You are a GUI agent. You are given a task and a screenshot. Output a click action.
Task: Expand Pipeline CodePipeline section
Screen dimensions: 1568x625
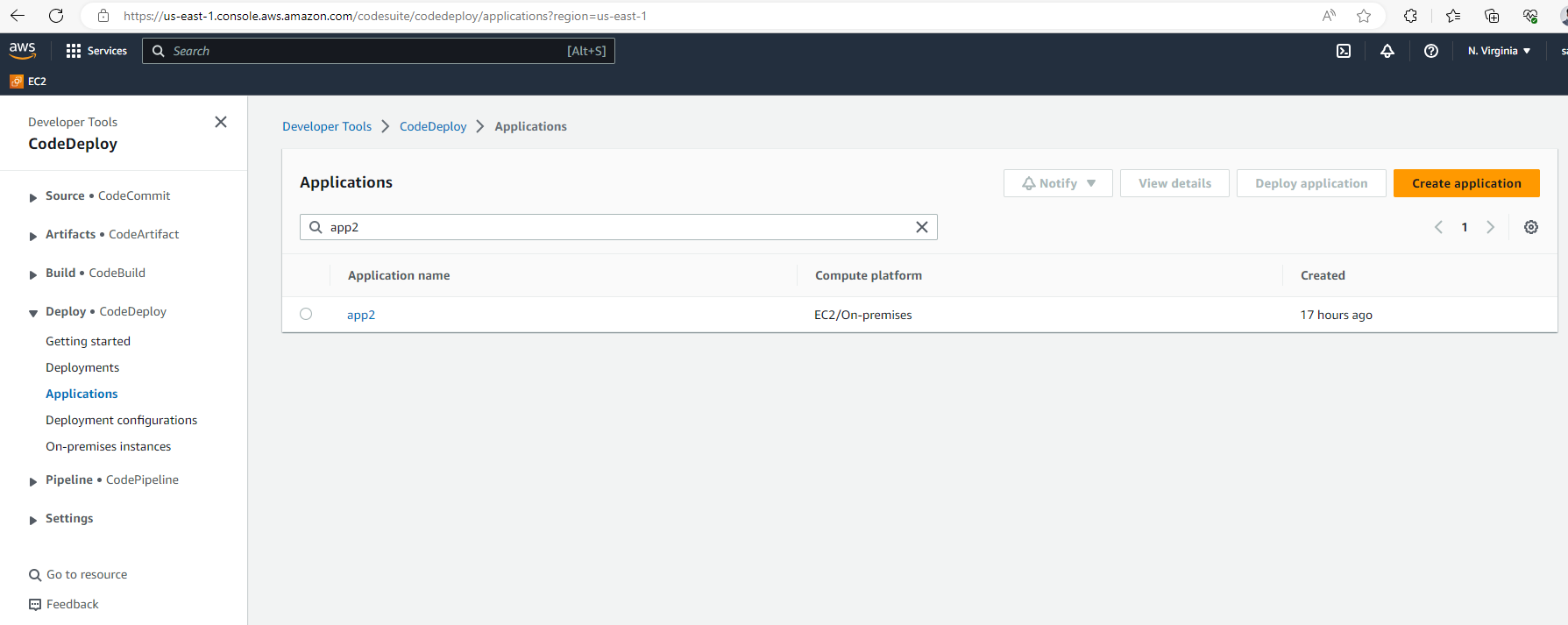point(33,481)
